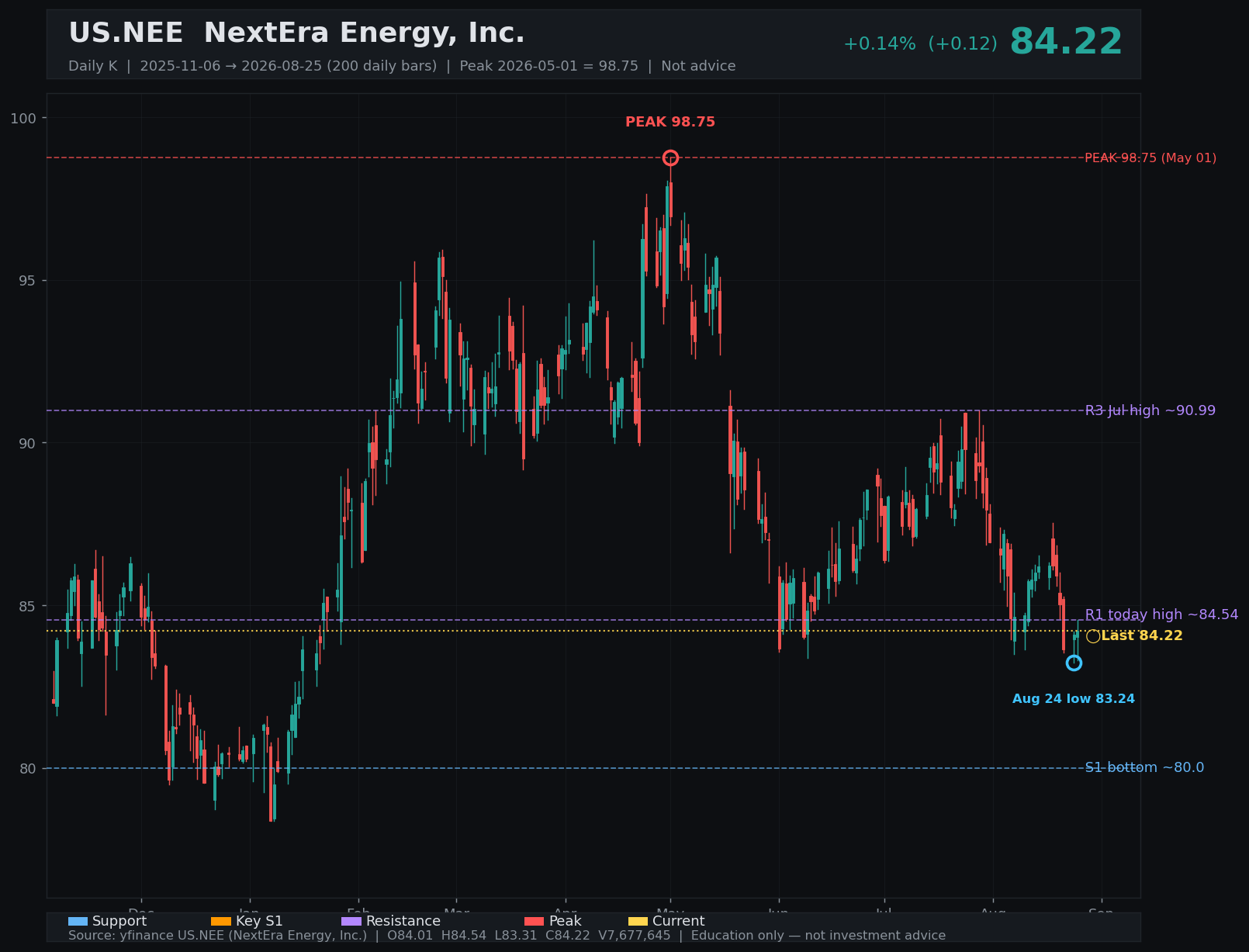Click the subtitle line starting 'Daily K'
The height and width of the screenshot is (952, 1249).
[402, 66]
